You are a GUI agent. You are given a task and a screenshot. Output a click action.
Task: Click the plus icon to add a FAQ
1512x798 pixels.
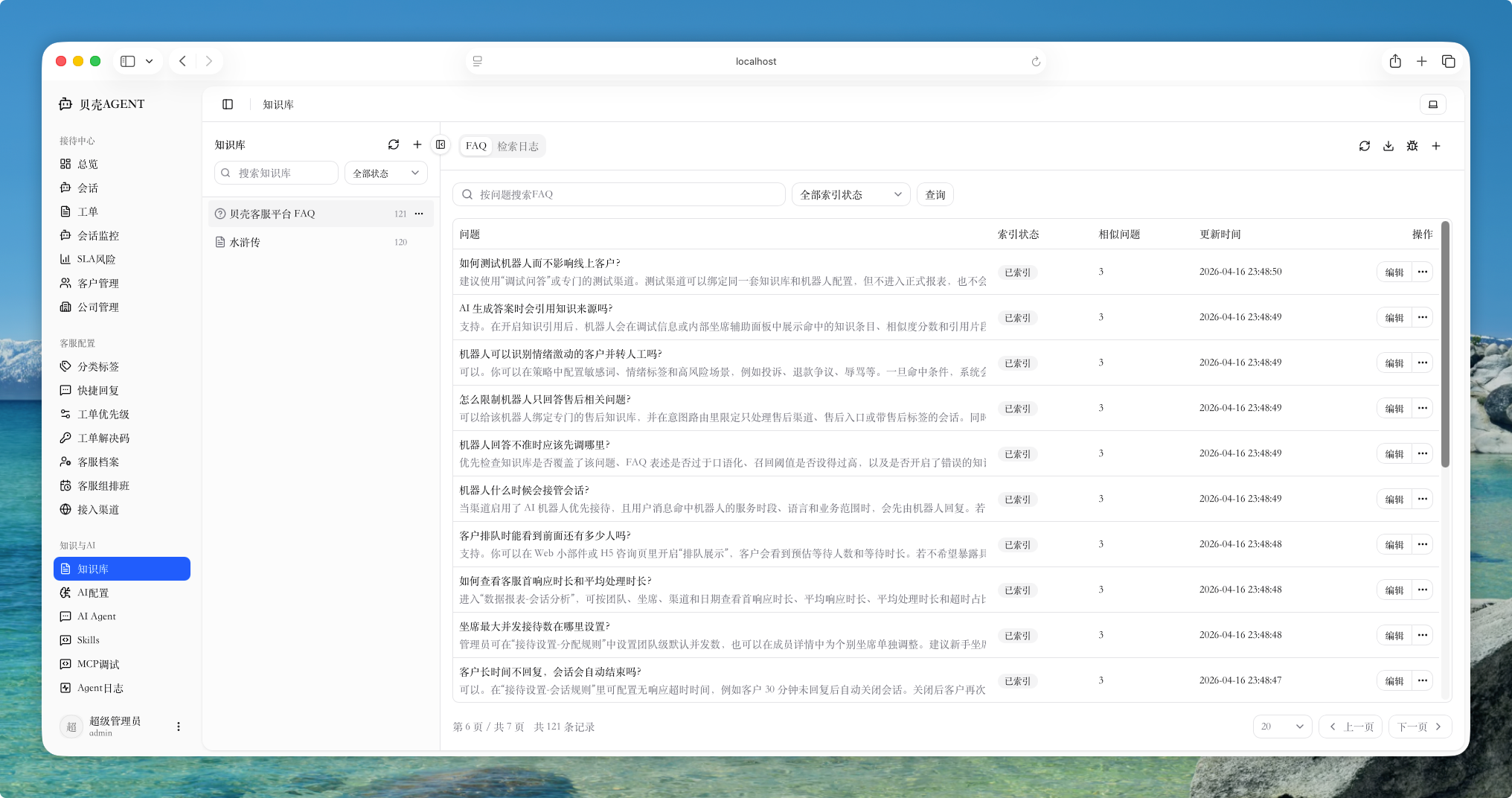(1436, 146)
